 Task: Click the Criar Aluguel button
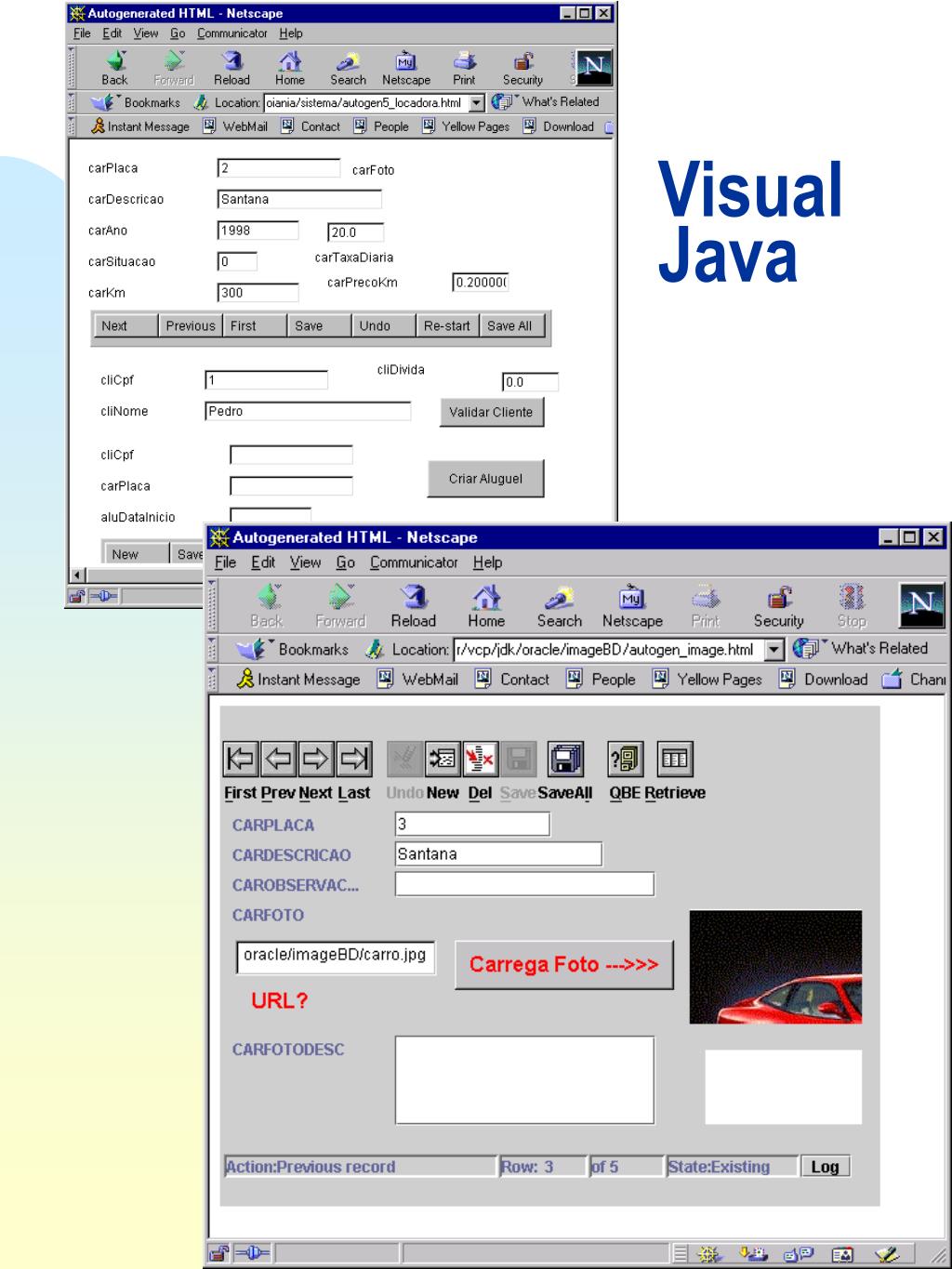coord(485,479)
